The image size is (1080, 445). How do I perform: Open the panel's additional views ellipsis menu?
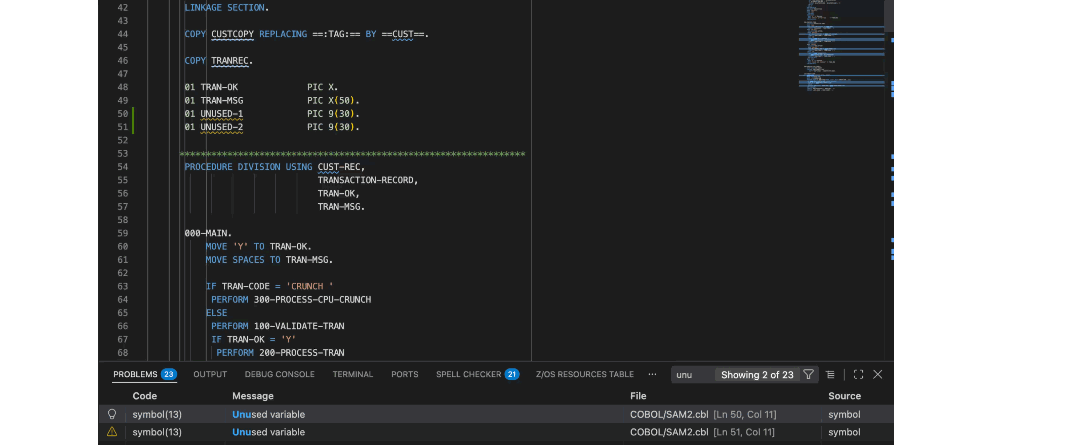point(652,374)
